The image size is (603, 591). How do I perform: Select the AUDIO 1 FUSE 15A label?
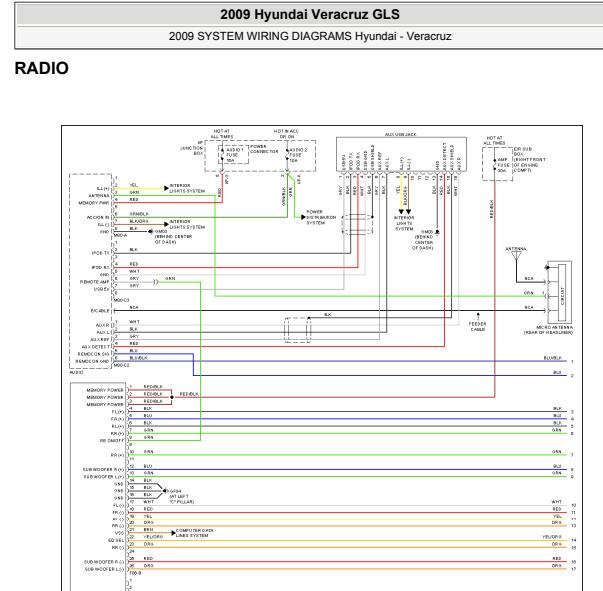(234, 155)
